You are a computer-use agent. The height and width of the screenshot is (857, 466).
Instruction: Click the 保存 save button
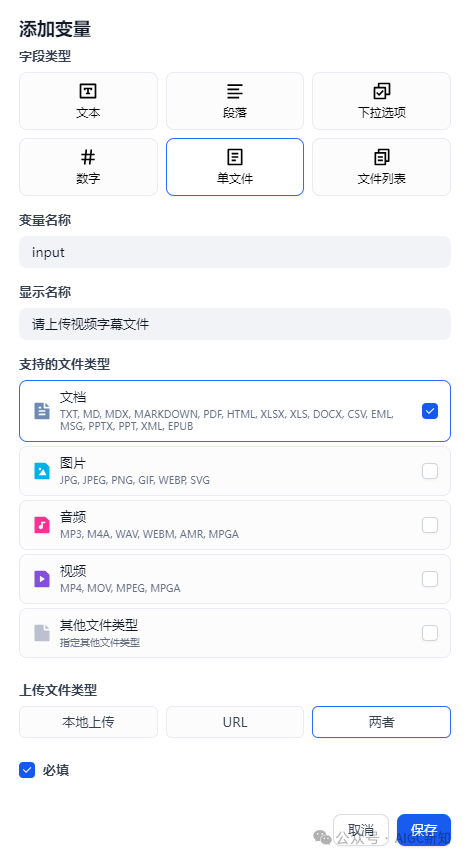tap(424, 830)
